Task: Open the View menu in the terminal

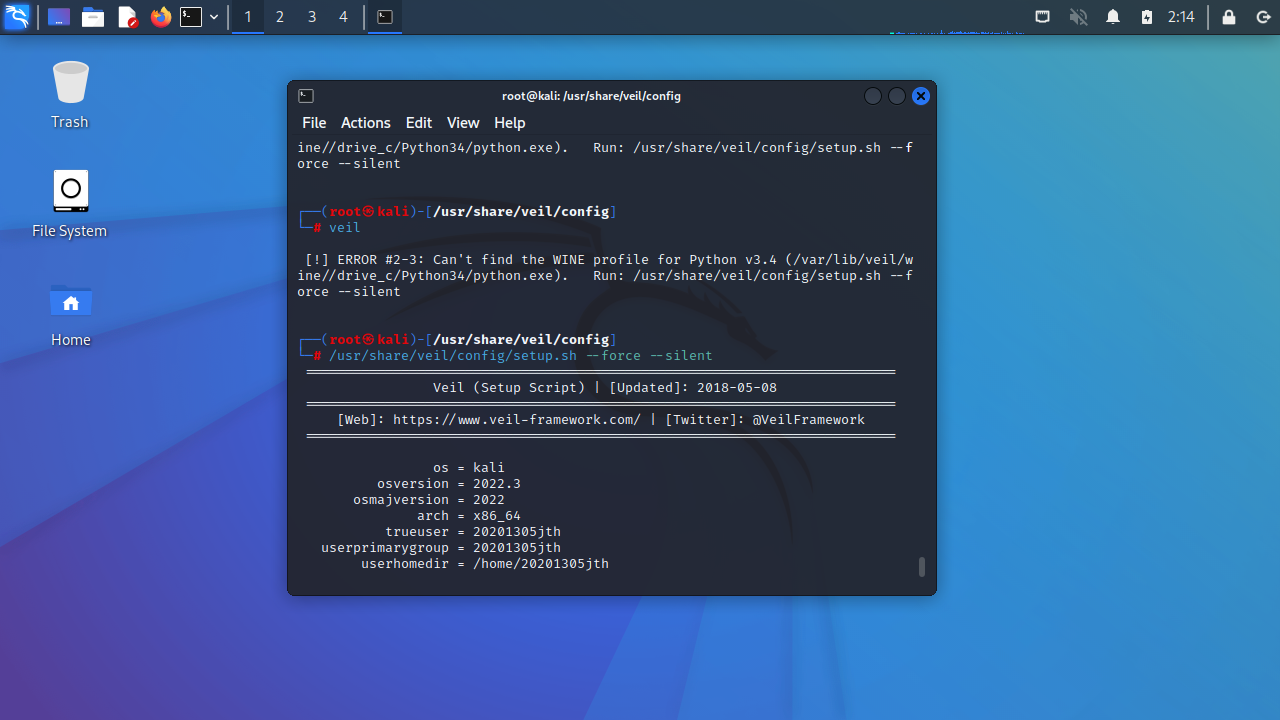Action: (x=463, y=123)
